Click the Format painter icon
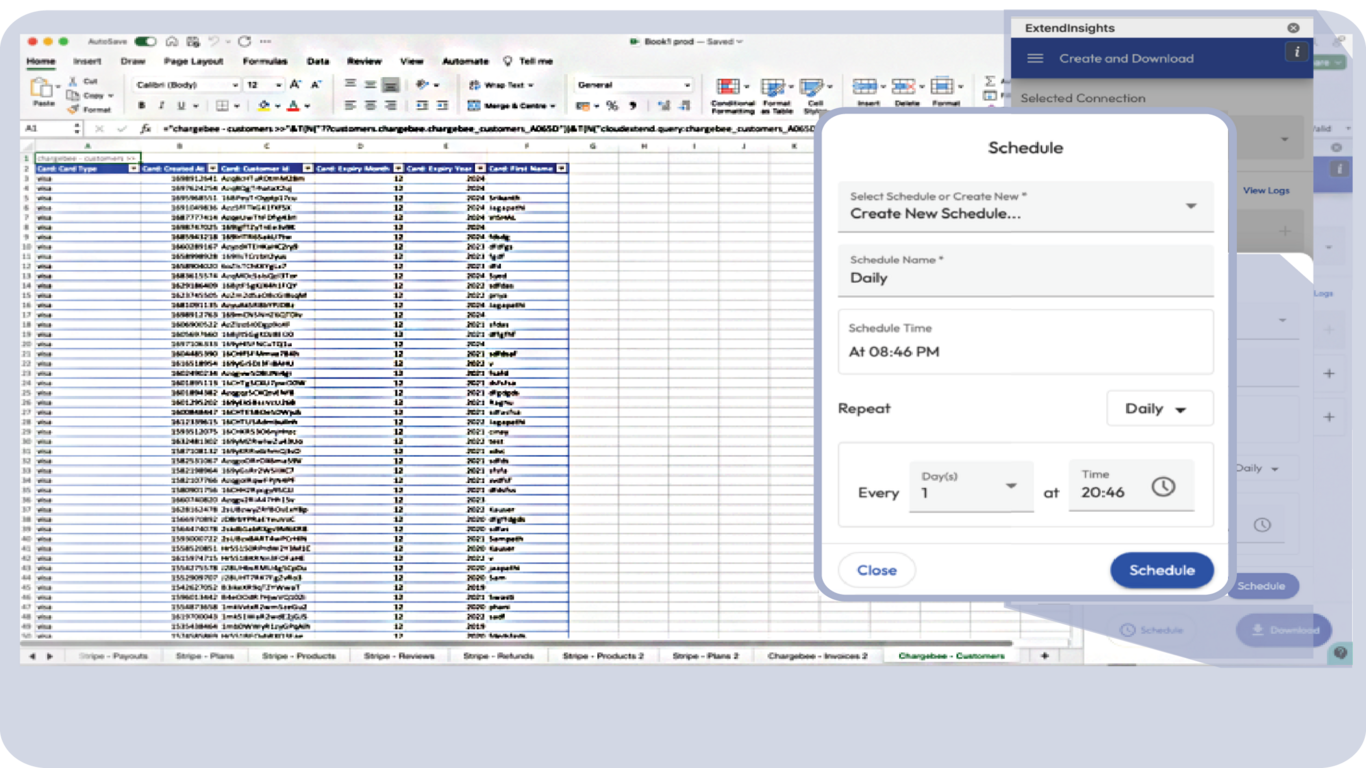 point(72,109)
